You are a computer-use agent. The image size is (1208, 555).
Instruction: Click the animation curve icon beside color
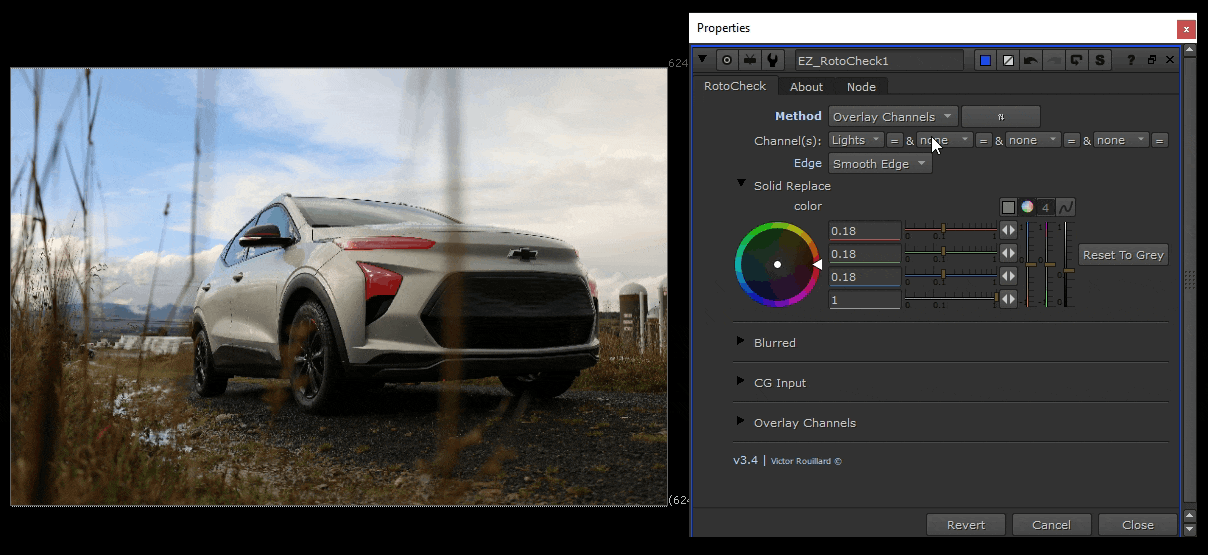click(1066, 207)
